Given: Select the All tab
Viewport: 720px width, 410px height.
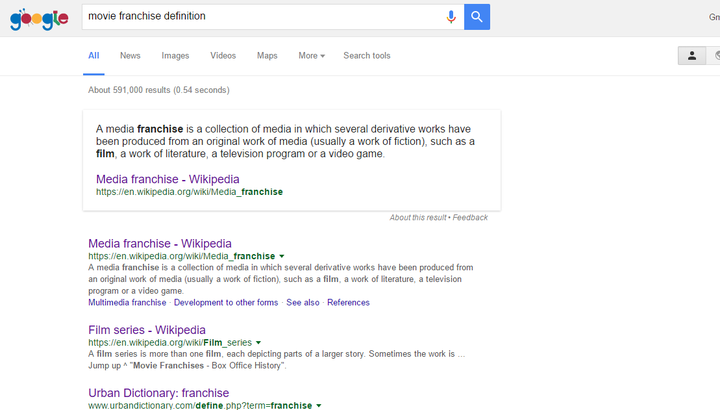Looking at the screenshot, I should pyautogui.click(x=94, y=56).
